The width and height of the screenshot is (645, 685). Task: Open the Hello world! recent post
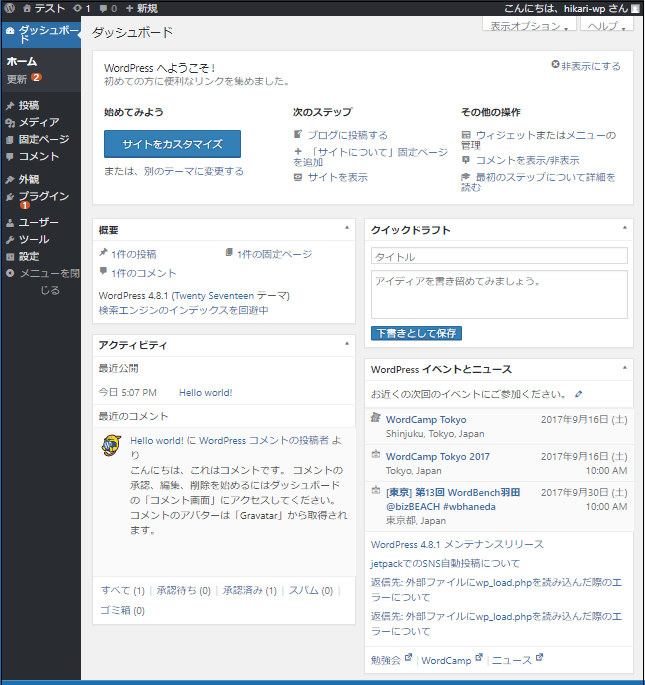click(205, 393)
